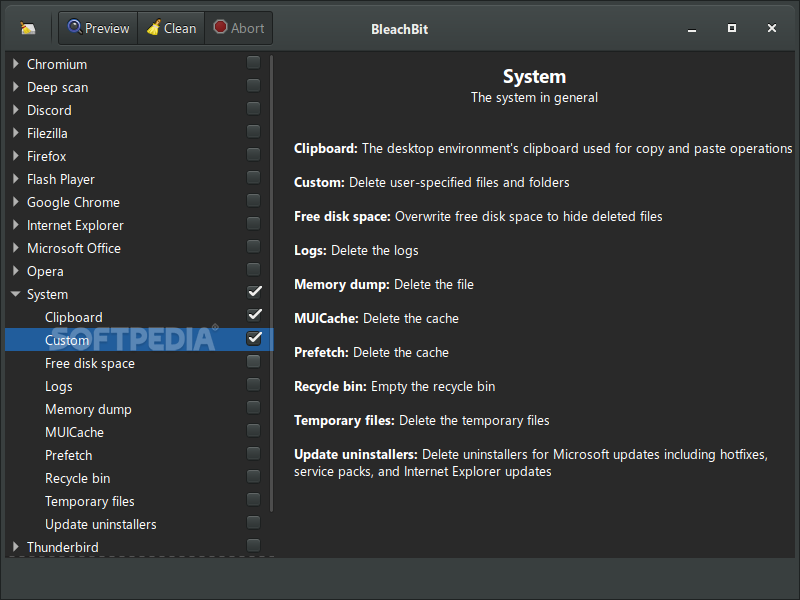
Task: Check the Opera checkbox
Action: coord(254,269)
